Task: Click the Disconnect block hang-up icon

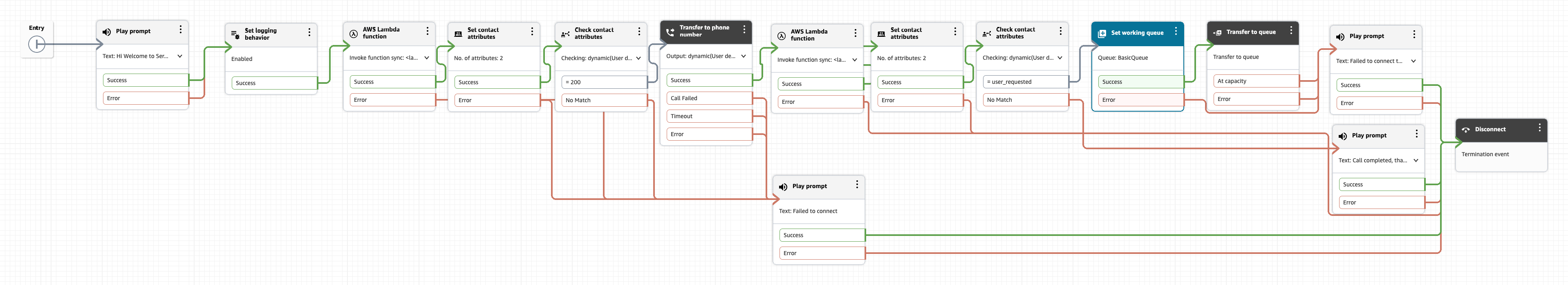Action: click(x=1466, y=130)
